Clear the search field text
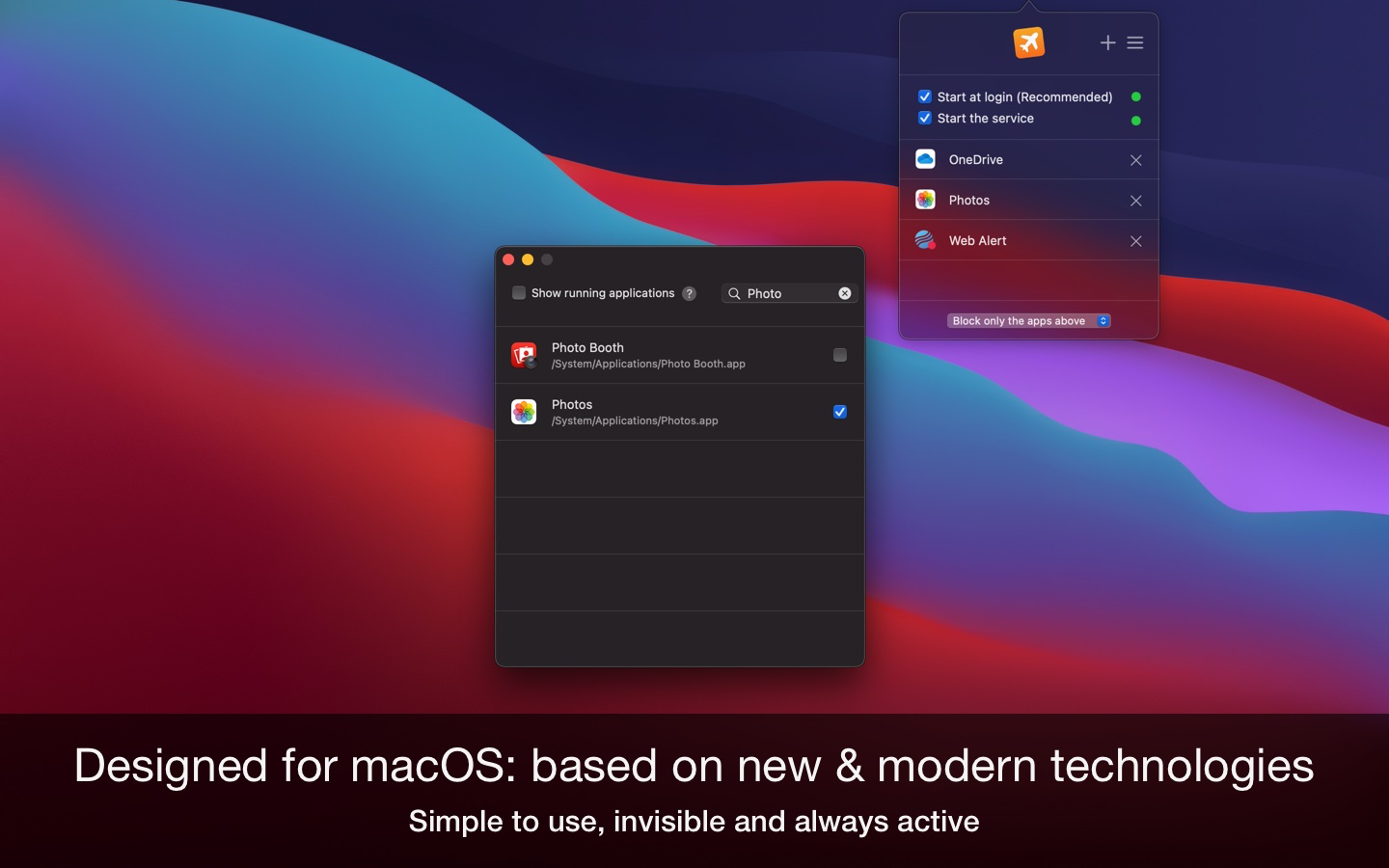1389x868 pixels. click(x=844, y=293)
